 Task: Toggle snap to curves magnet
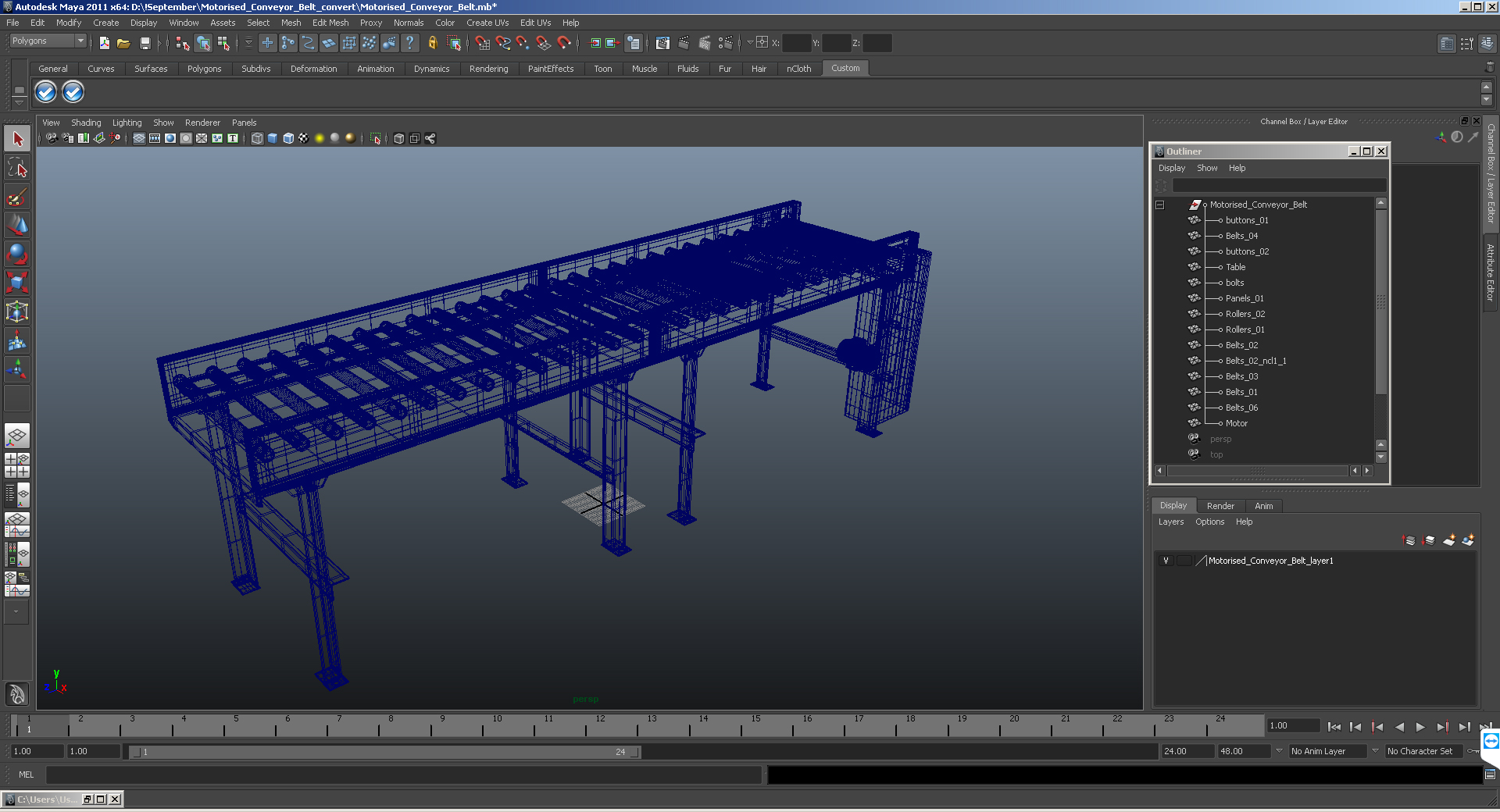tap(502, 43)
